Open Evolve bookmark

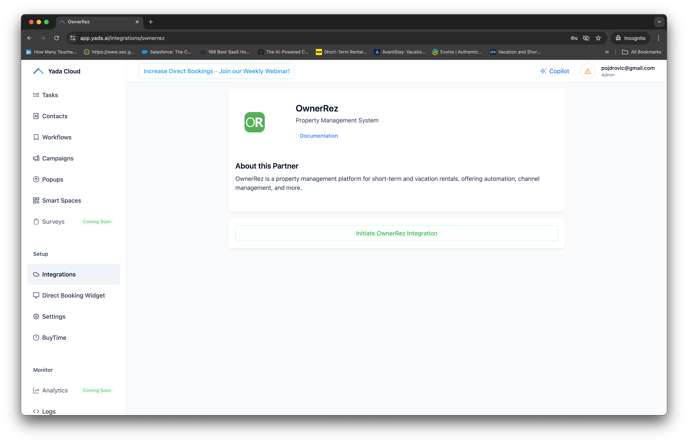457,52
